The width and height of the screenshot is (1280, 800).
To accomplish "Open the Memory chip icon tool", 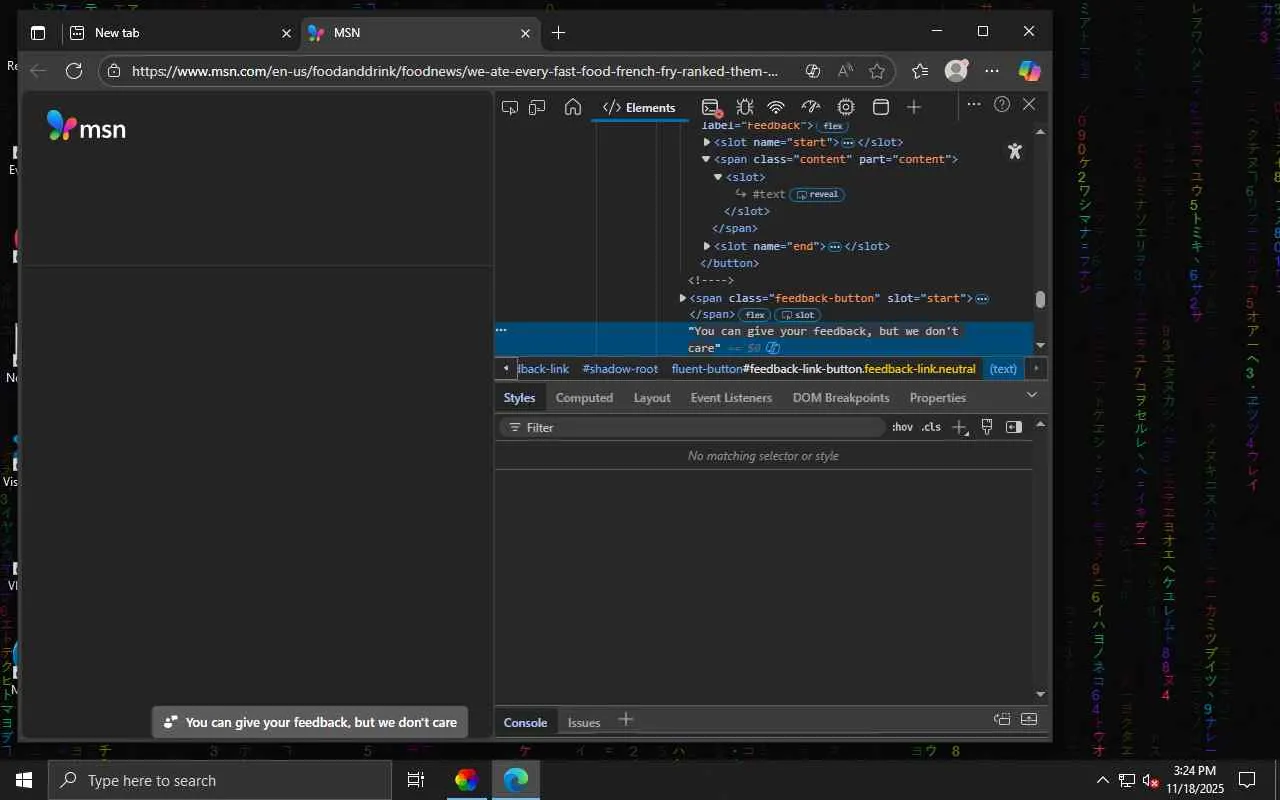I will [x=846, y=107].
